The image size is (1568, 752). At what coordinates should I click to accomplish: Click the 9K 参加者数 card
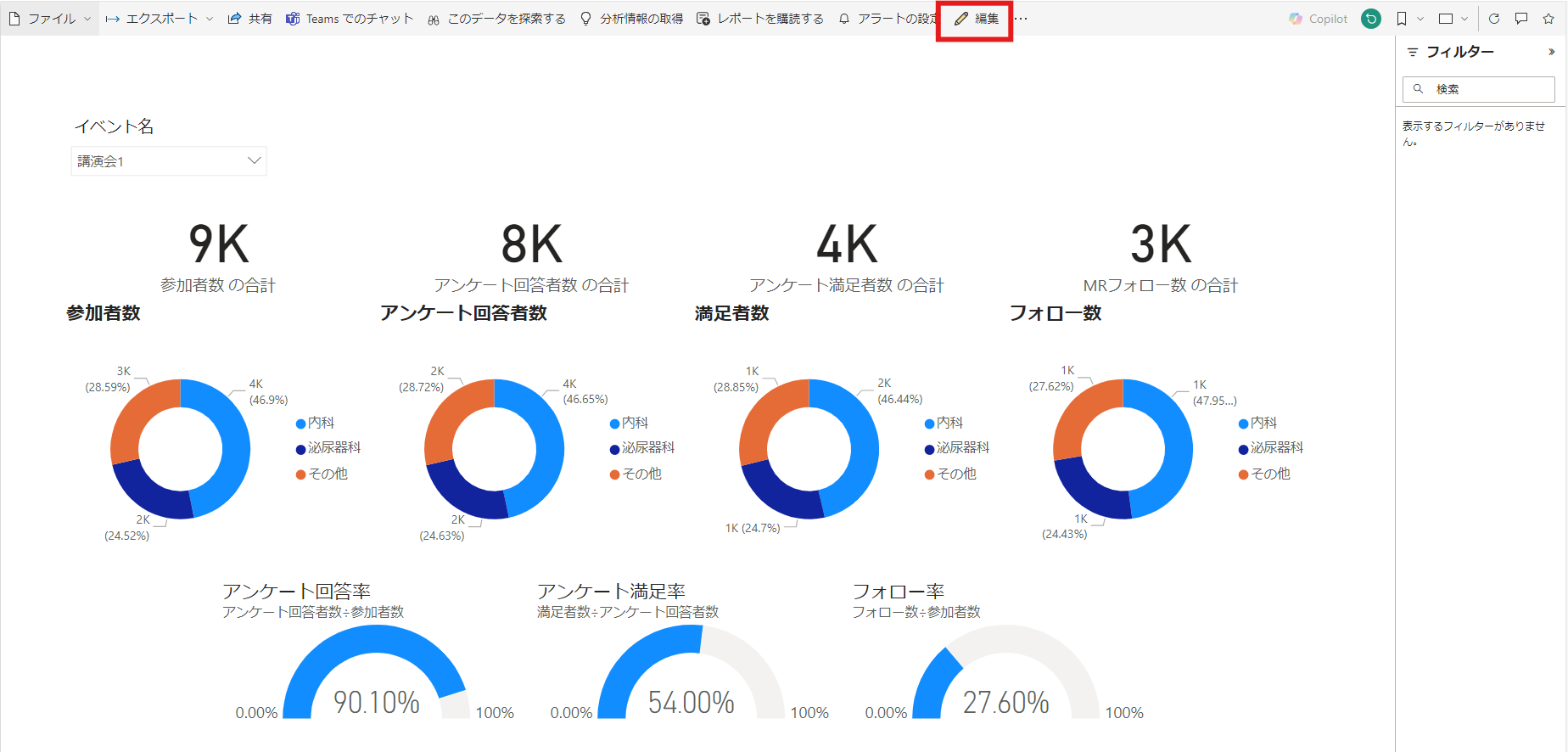pyautogui.click(x=218, y=258)
